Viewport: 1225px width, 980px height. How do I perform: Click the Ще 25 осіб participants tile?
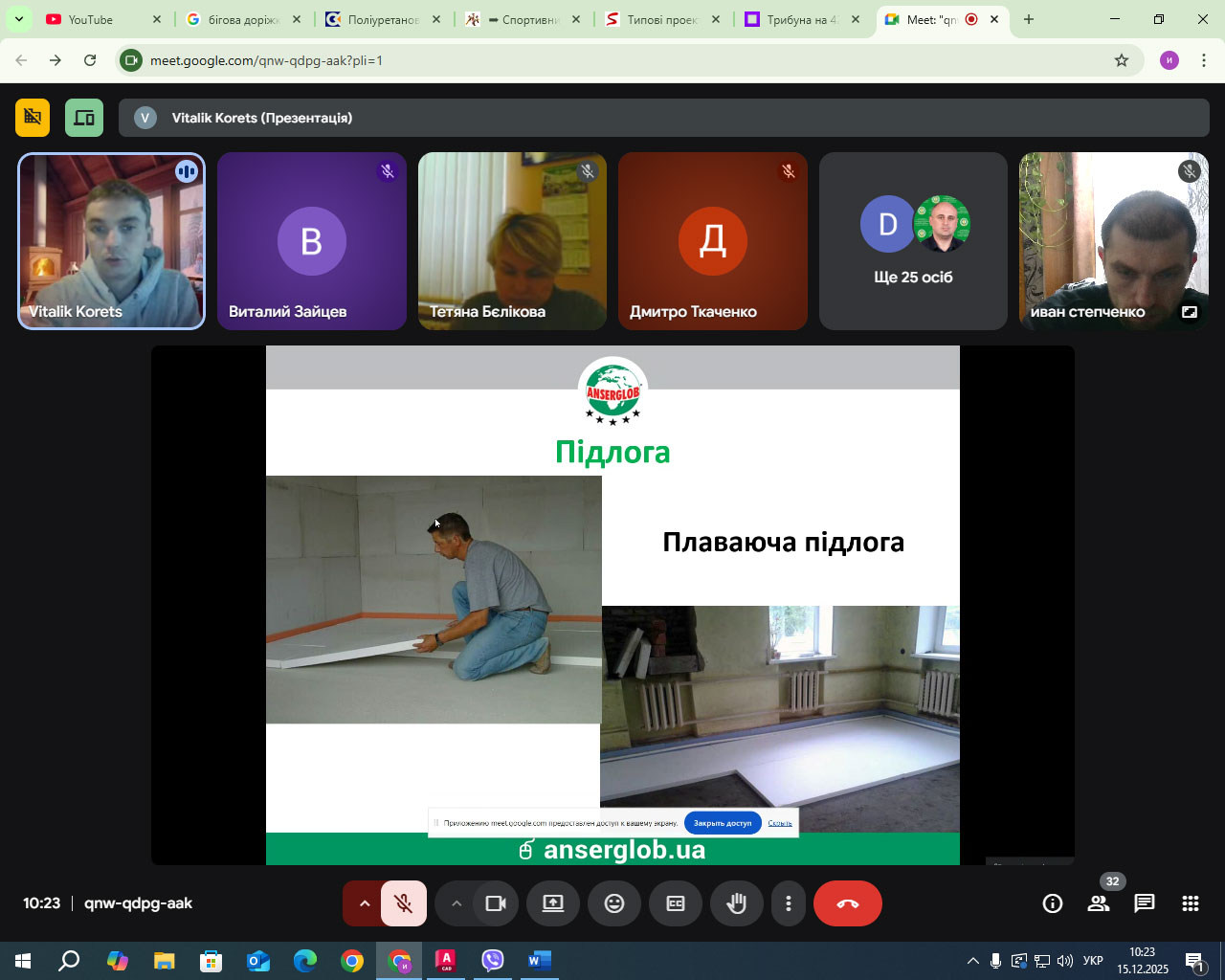(x=913, y=241)
